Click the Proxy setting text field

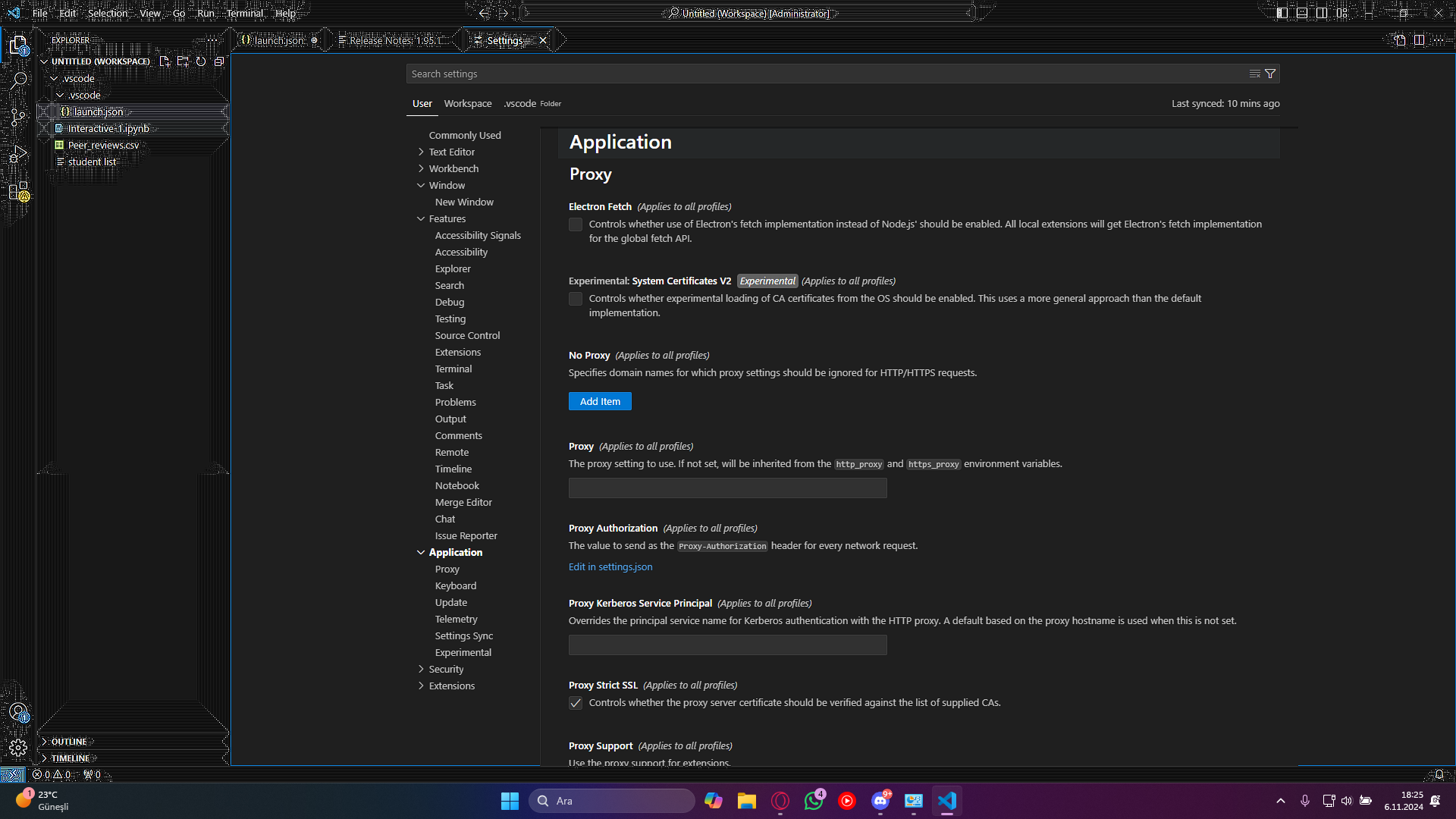(x=727, y=488)
